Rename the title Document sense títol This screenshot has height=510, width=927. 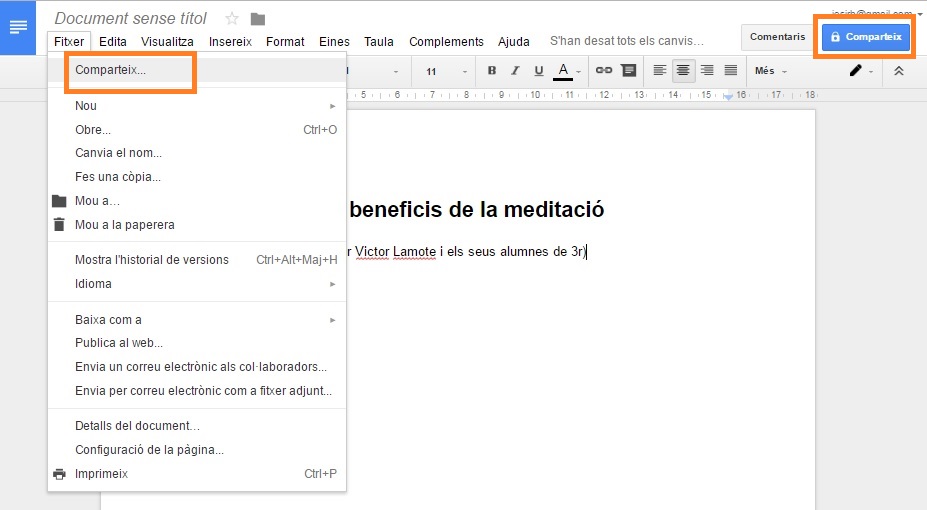(x=131, y=19)
